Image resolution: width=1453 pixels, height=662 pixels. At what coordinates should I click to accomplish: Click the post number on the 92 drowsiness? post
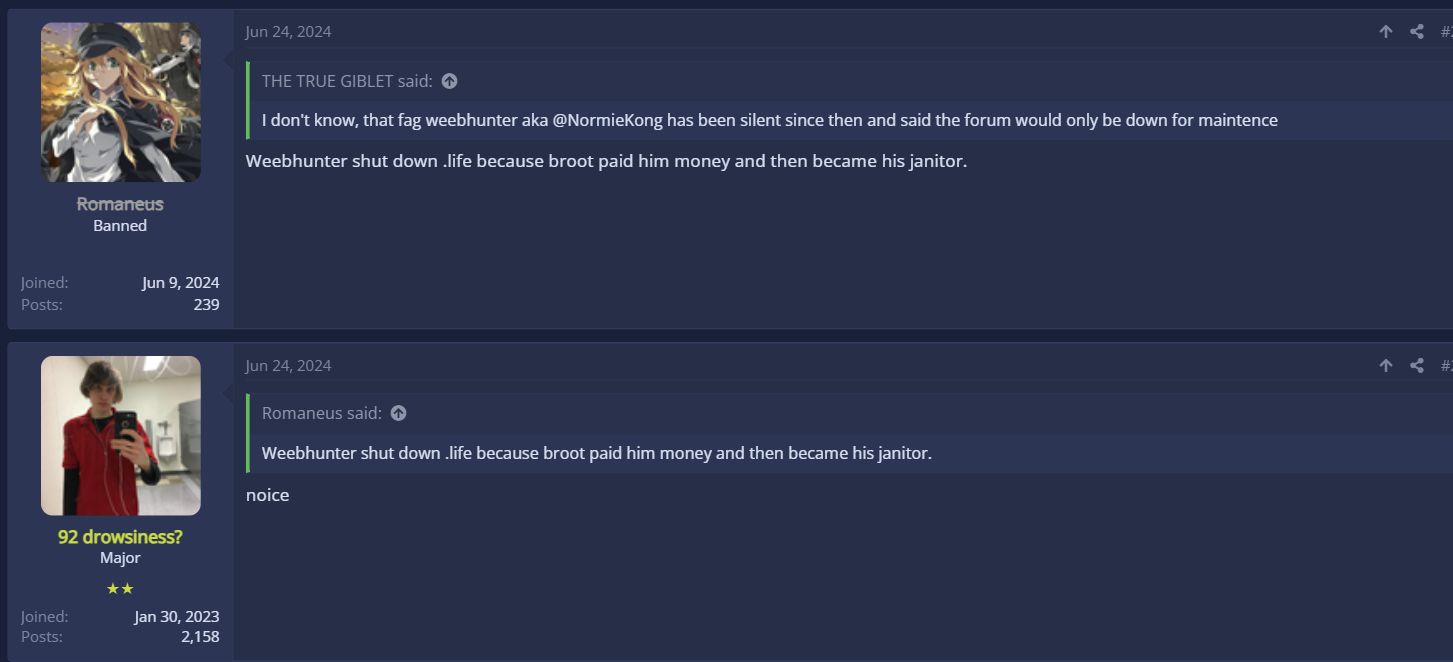point(1446,366)
